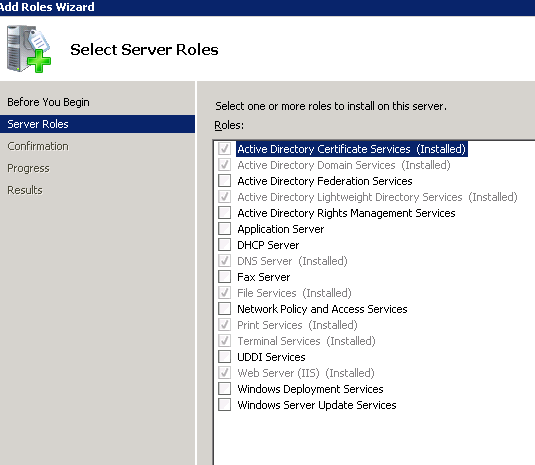Click the DNS Server installed checkbox
Image resolution: width=535 pixels, height=465 pixels.
tap(225, 261)
